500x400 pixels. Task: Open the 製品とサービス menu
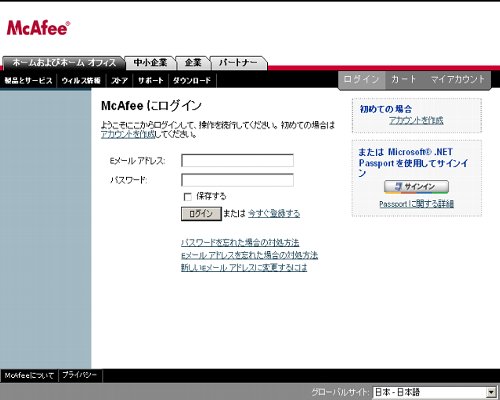point(28,80)
